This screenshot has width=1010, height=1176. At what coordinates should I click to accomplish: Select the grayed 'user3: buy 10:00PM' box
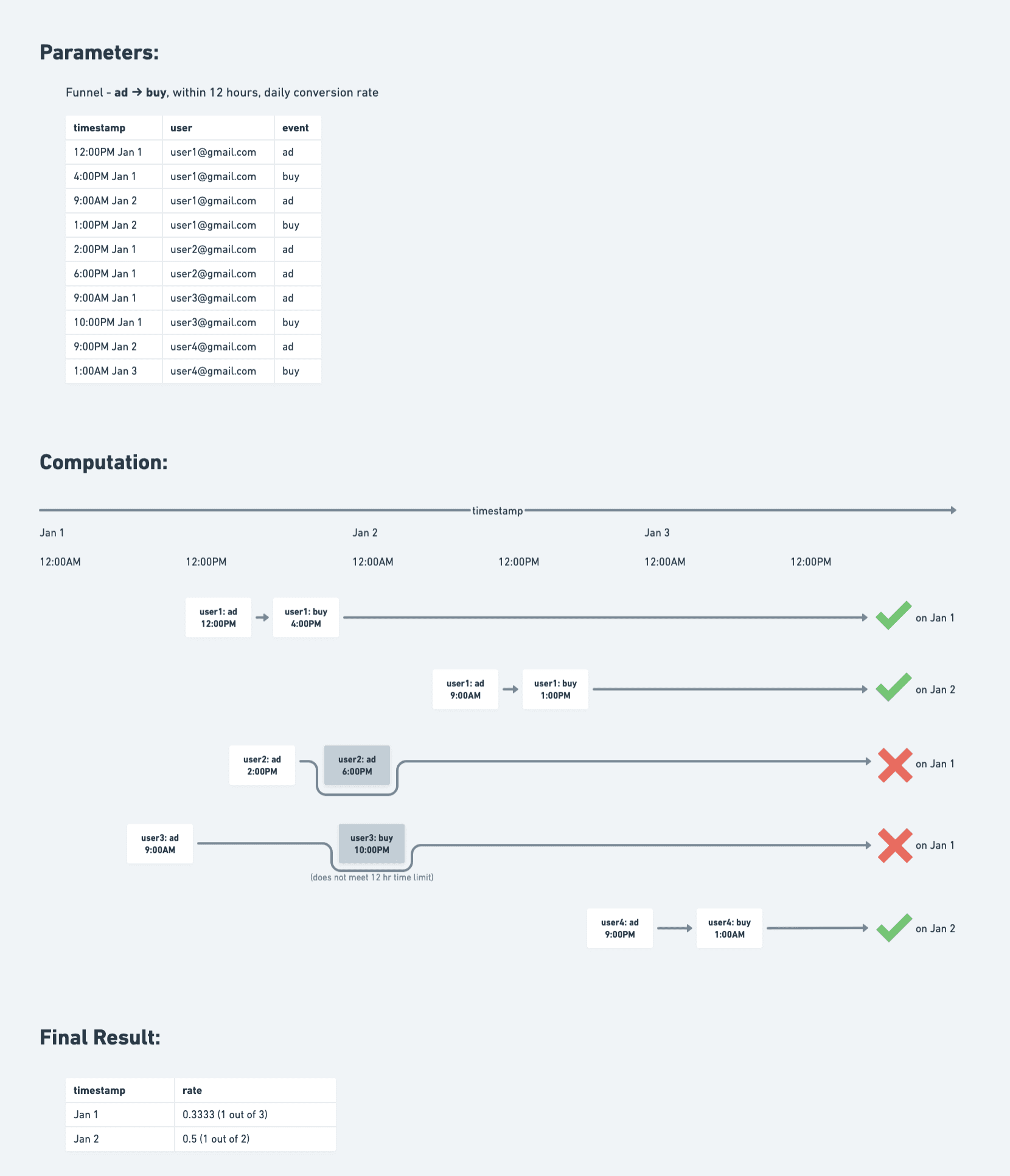[372, 844]
